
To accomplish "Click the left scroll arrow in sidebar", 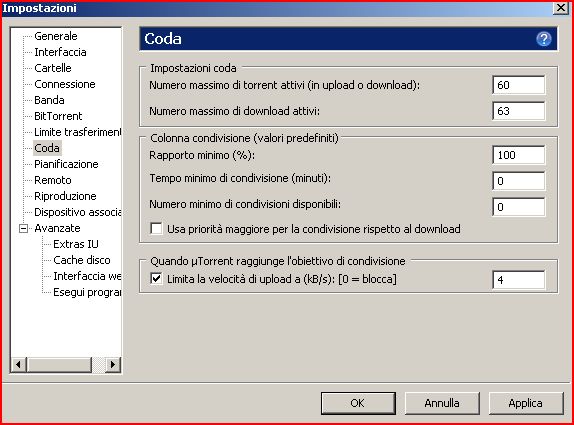I will [18, 364].
